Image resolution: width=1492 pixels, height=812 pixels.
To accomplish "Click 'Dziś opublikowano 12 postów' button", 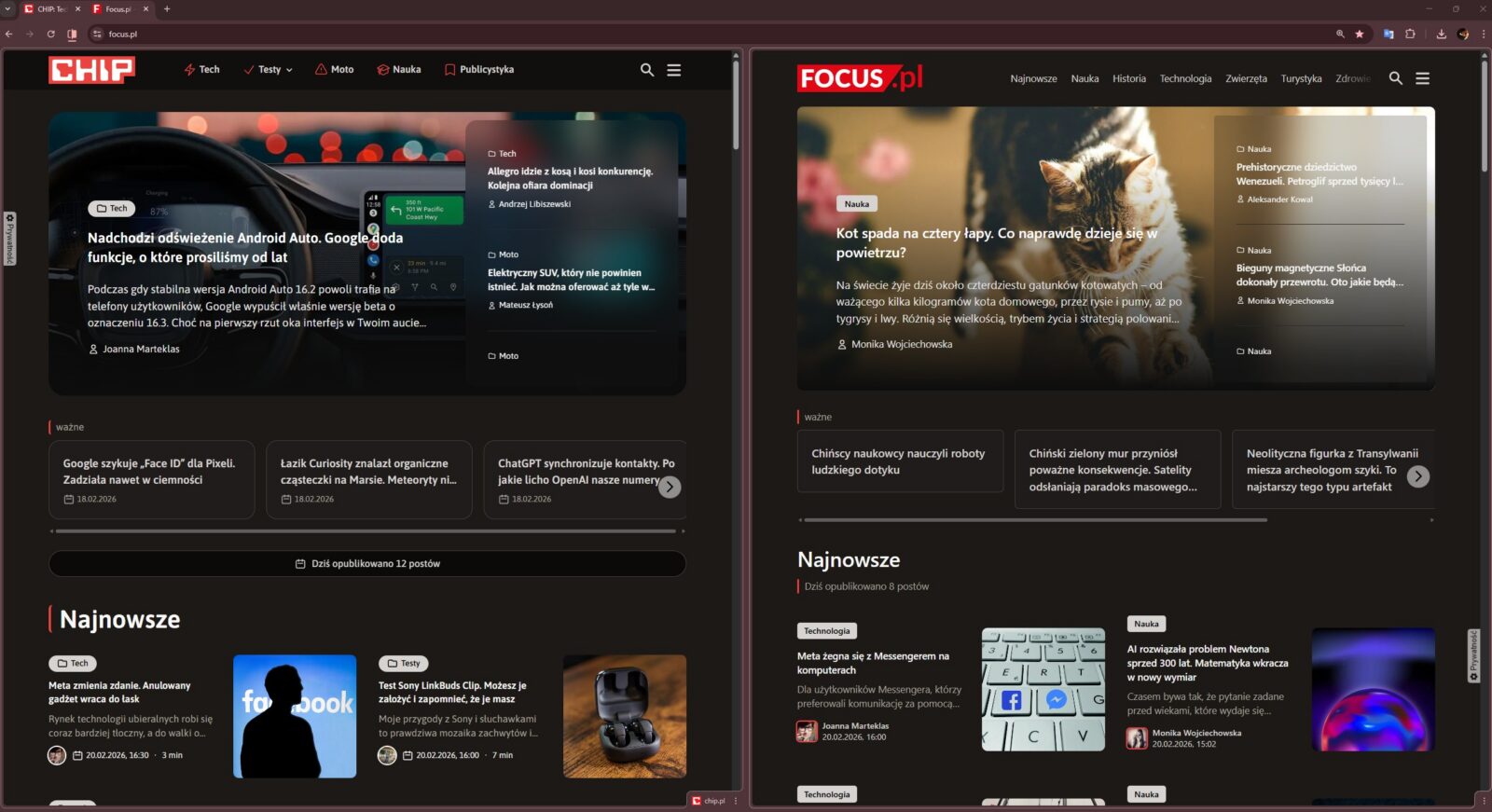I will pos(367,564).
